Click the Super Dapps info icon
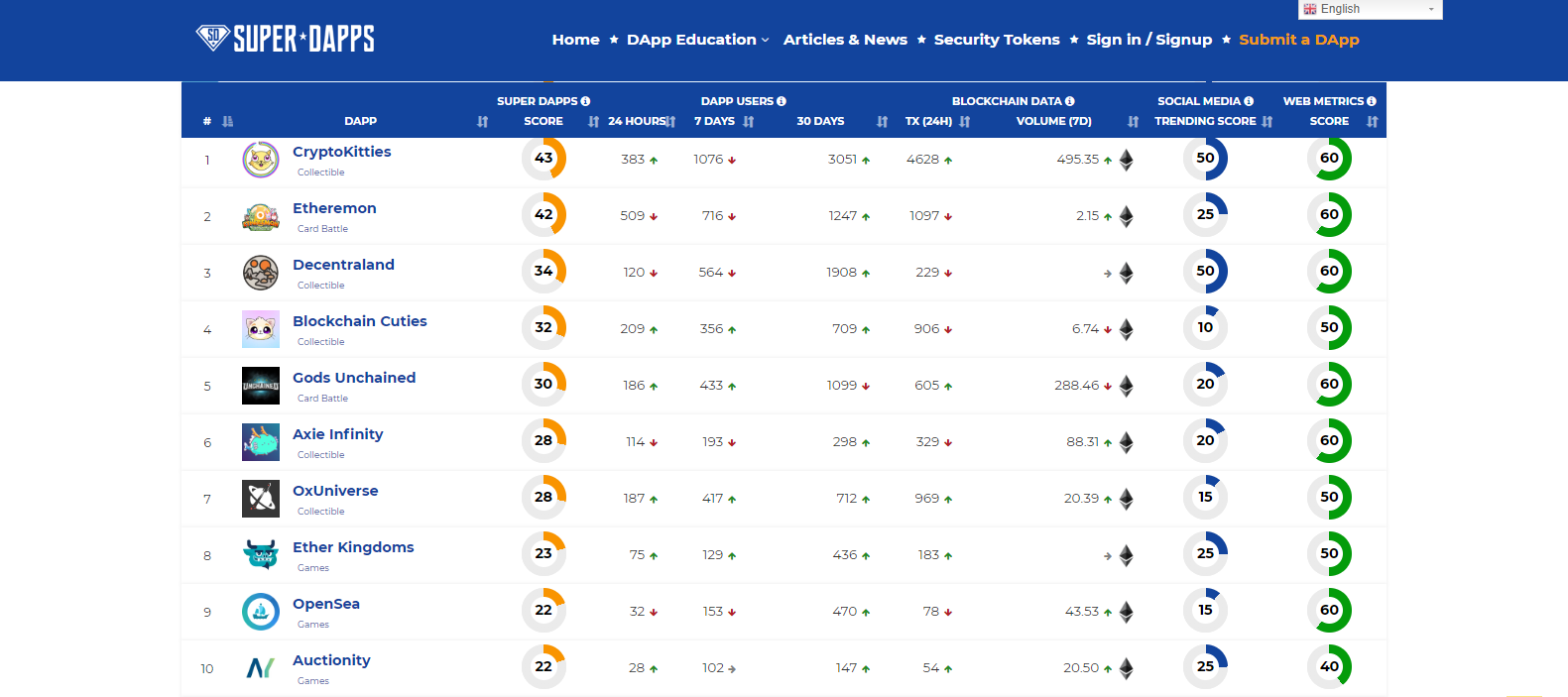1568x697 pixels. 585,101
